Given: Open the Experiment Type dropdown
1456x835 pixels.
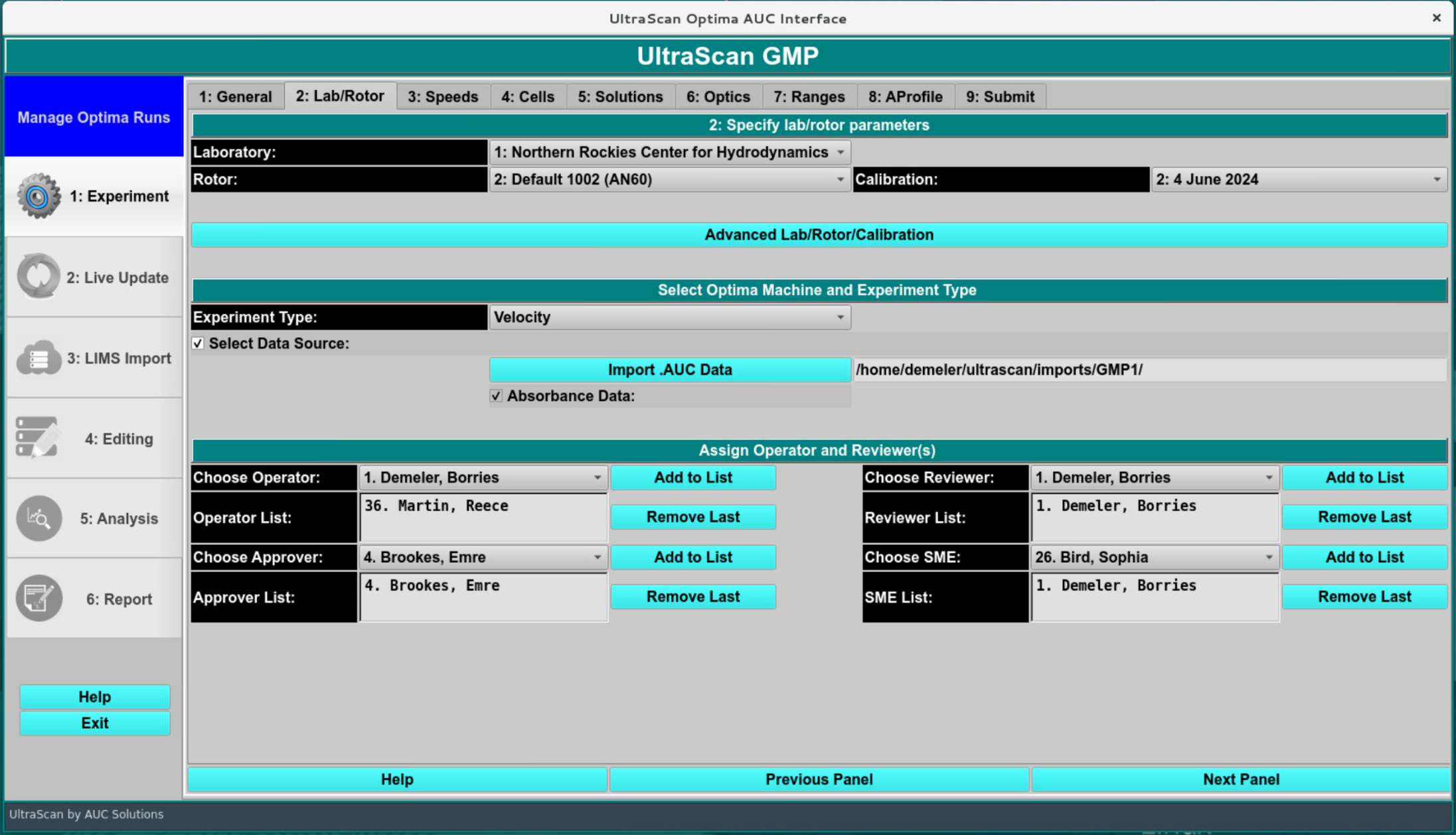Looking at the screenshot, I should 669,317.
